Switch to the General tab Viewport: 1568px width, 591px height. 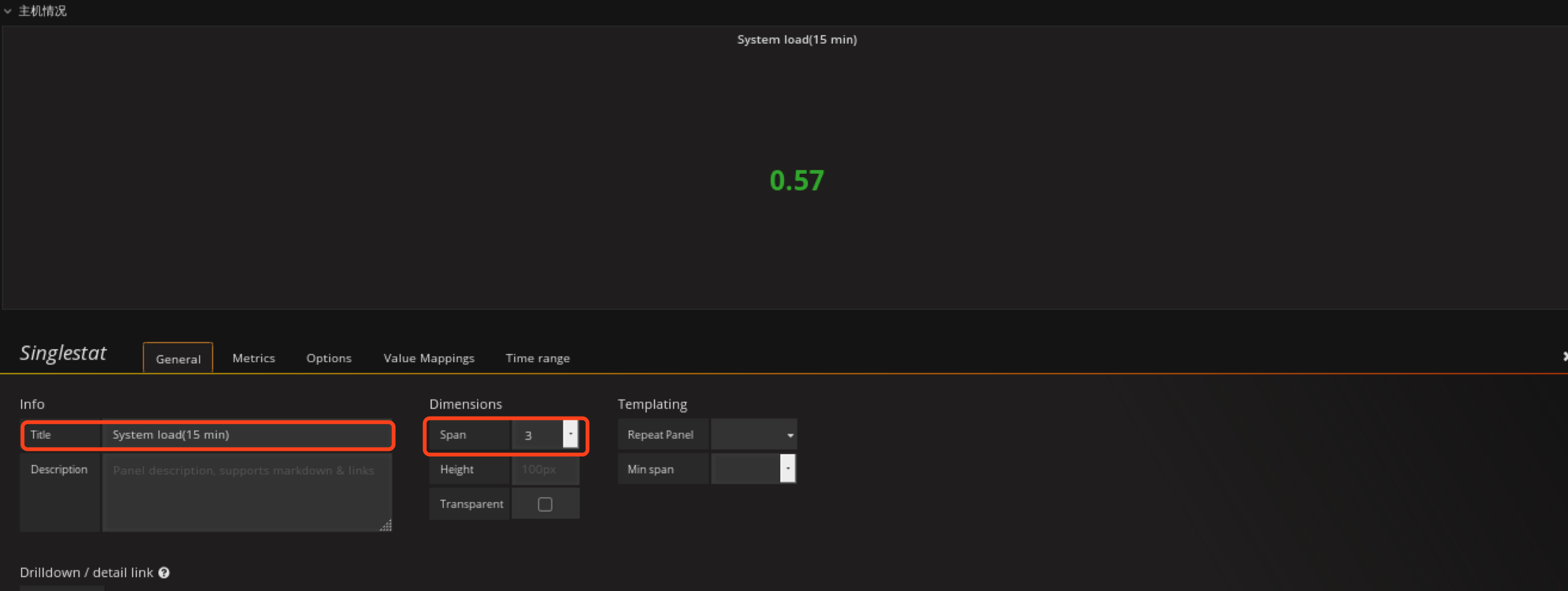[x=178, y=359]
